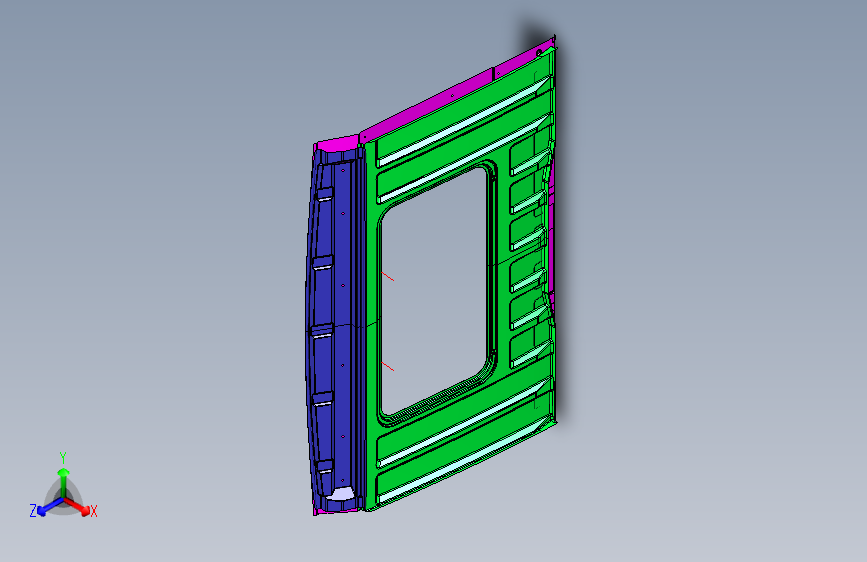Click the Y label on the orientation triad

point(63,458)
